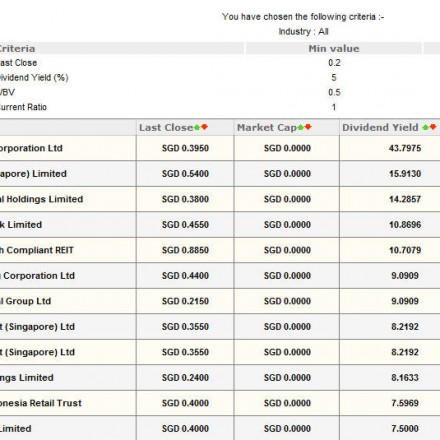Sort Market Cap descending with red arrow
The width and height of the screenshot is (440, 440).
pos(308,127)
